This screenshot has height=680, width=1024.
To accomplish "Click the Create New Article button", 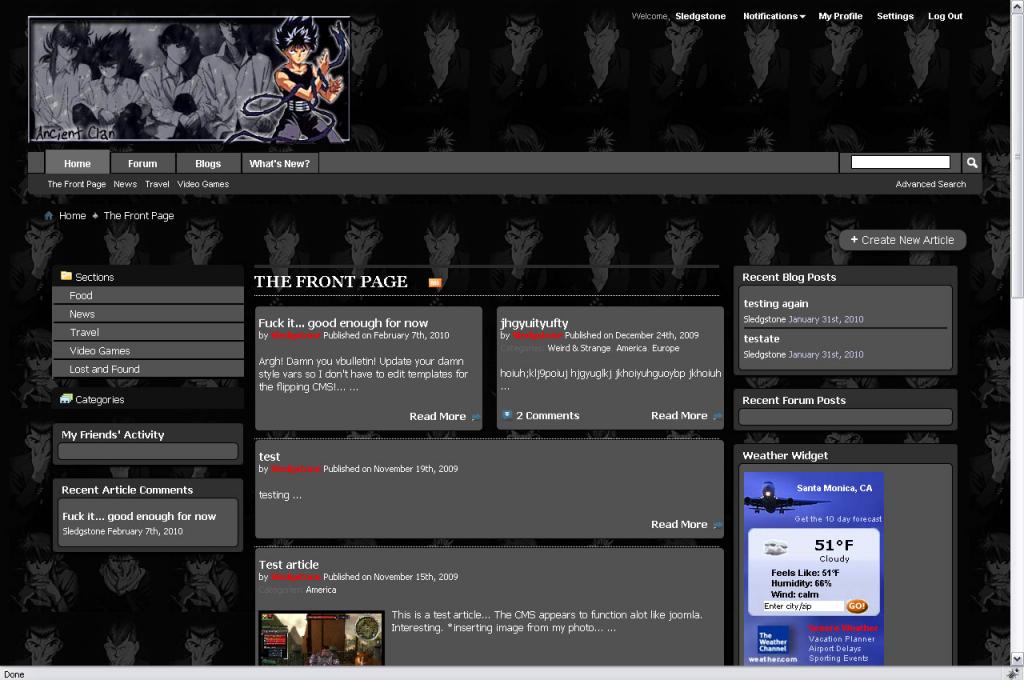I will click(903, 240).
